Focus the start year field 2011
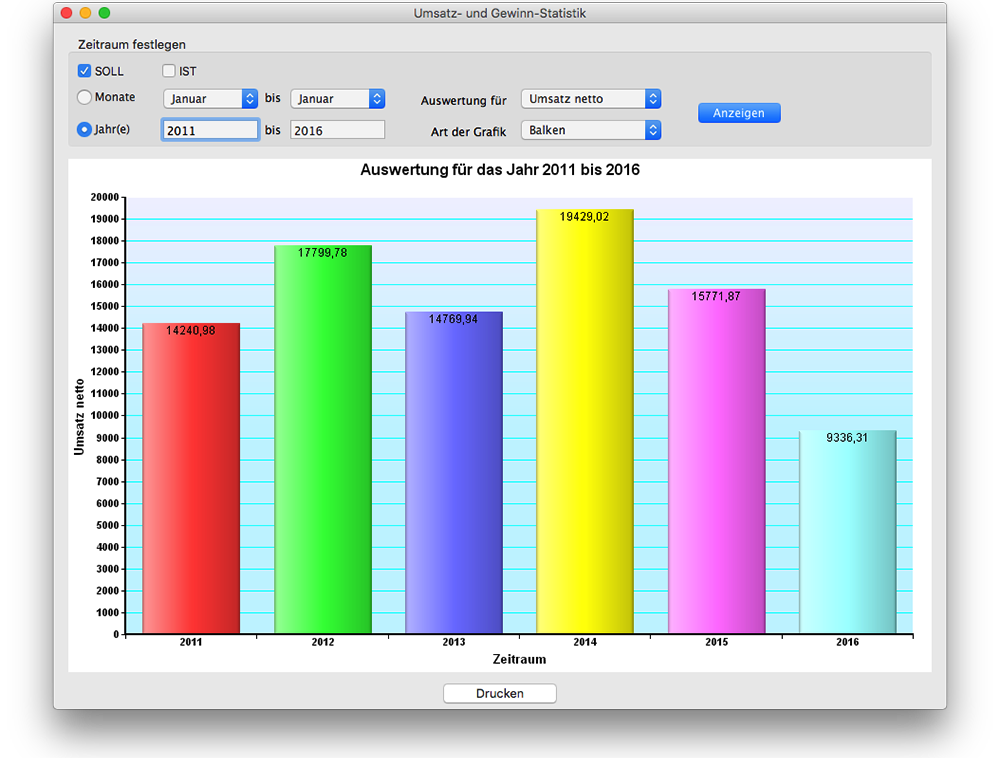 point(210,130)
